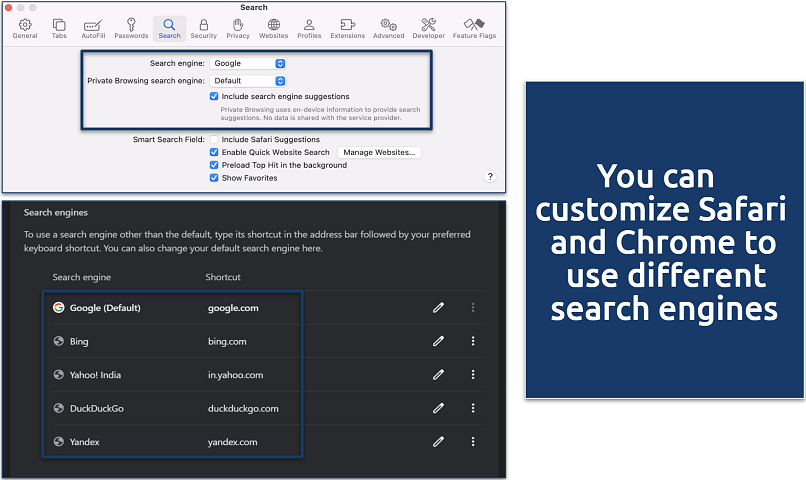The height and width of the screenshot is (480, 806).
Task: Open the Extensions preferences pane
Action: click(347, 29)
